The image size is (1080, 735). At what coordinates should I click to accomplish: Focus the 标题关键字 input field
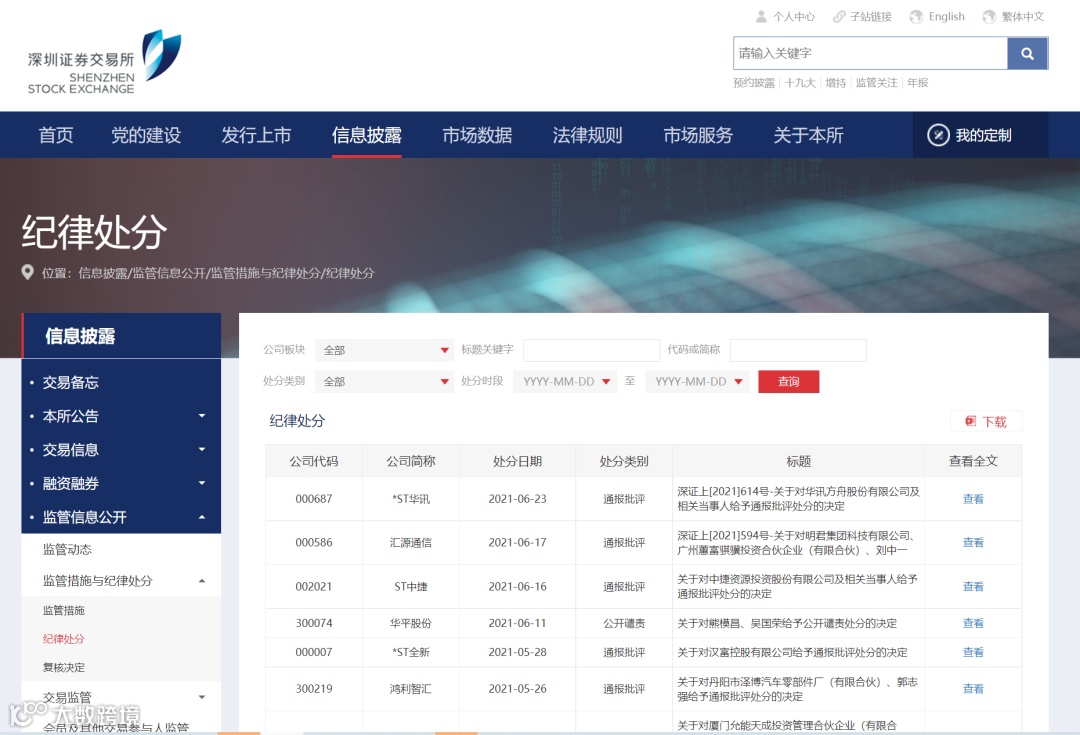click(592, 350)
